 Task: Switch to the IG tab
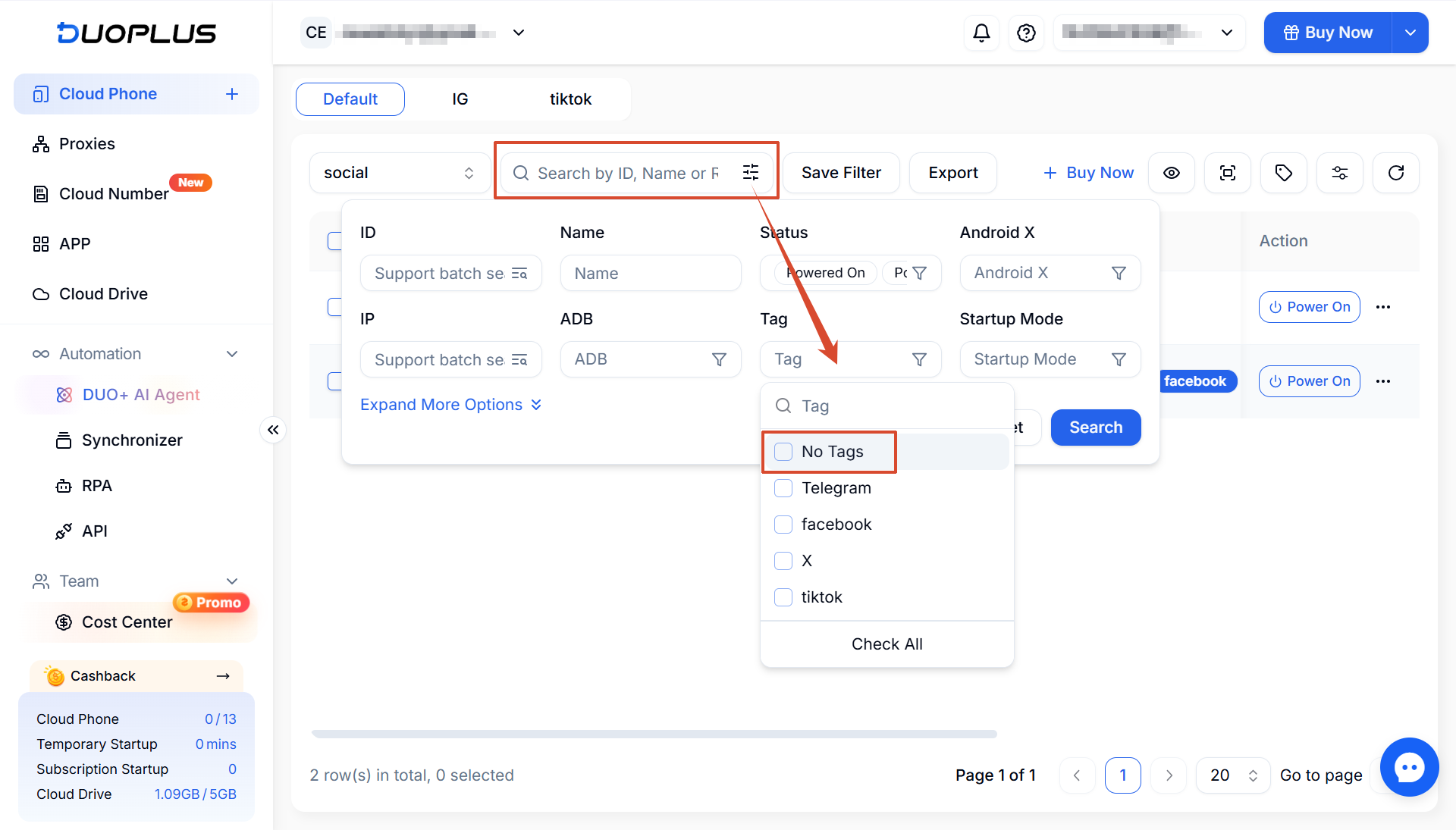point(460,99)
